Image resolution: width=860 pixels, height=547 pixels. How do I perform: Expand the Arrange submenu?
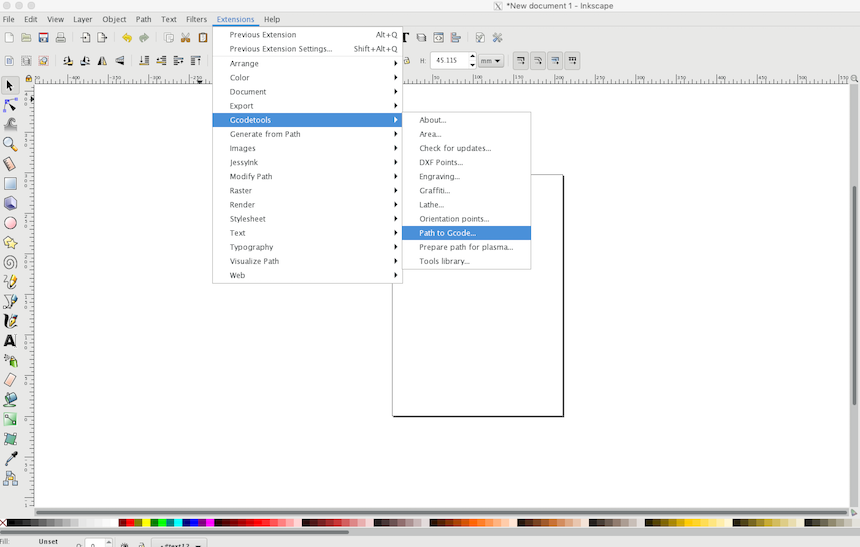pos(307,64)
